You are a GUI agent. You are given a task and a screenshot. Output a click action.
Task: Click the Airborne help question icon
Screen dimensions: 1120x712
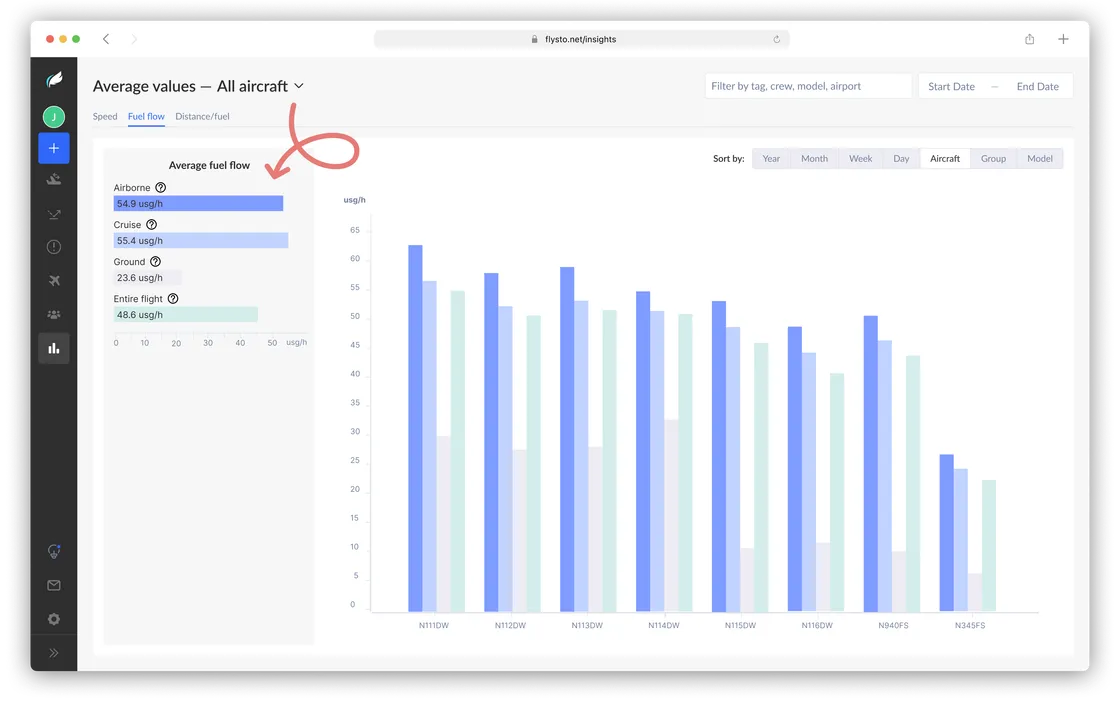161,187
